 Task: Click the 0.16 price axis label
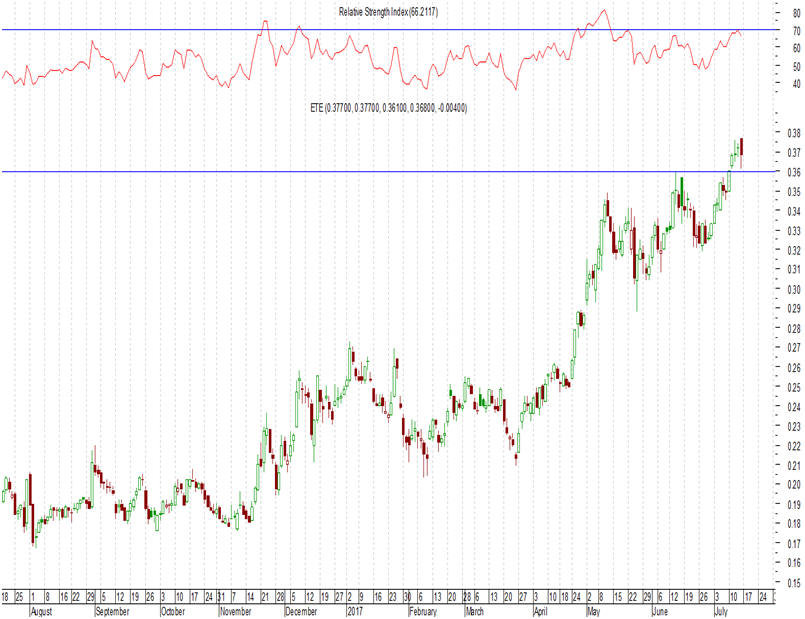tap(794, 563)
